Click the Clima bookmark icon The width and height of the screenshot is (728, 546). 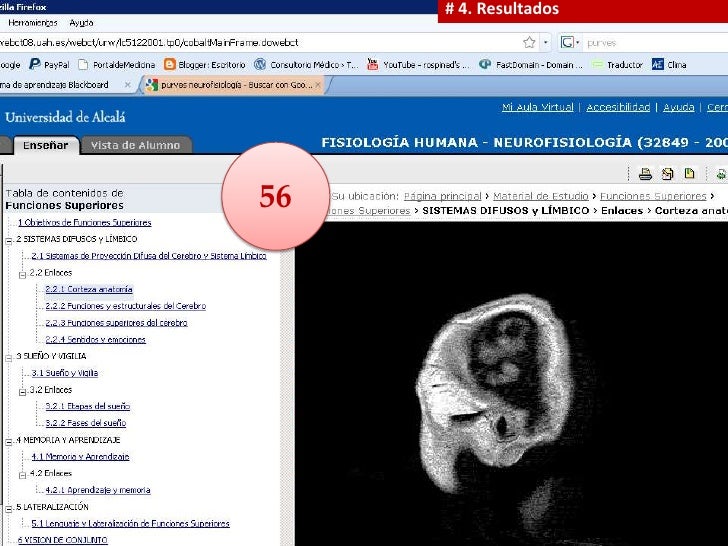click(x=657, y=64)
